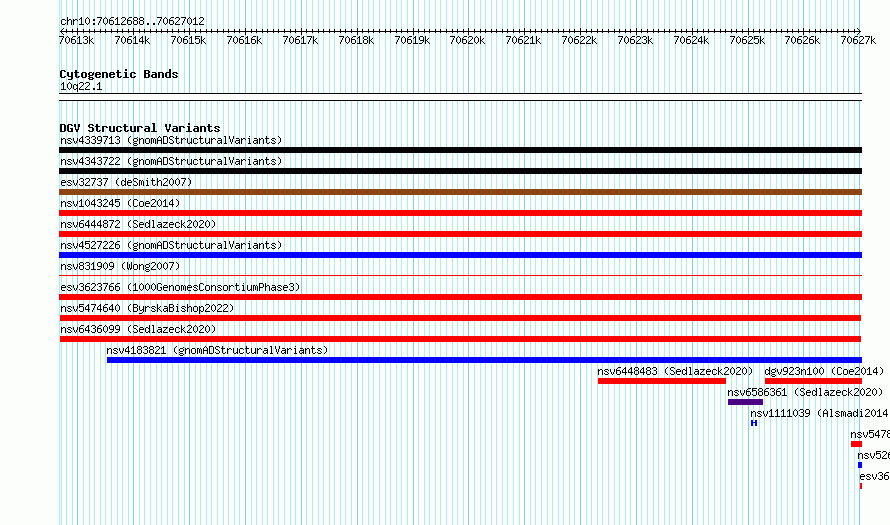Click the nsv4183821 (gnomADStructuralVariants) label
This screenshot has height=525, width=890.
[217, 350]
